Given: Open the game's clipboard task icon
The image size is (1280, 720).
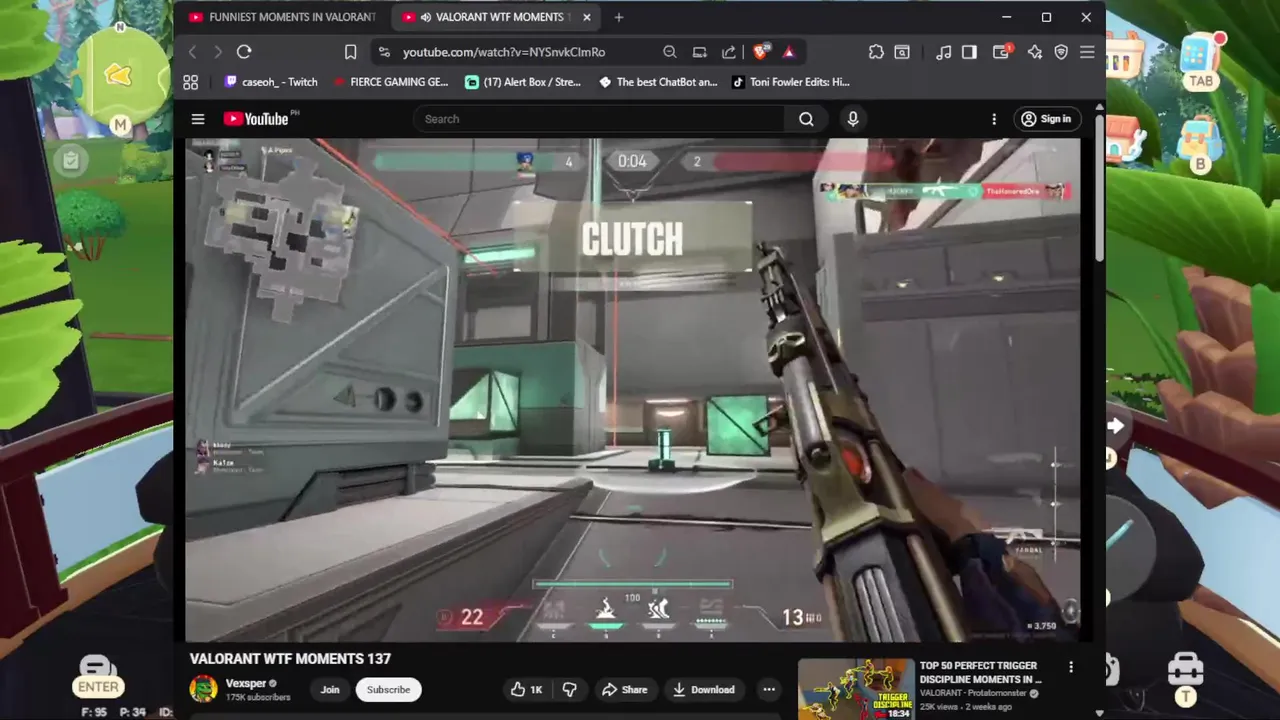Looking at the screenshot, I should [x=71, y=160].
